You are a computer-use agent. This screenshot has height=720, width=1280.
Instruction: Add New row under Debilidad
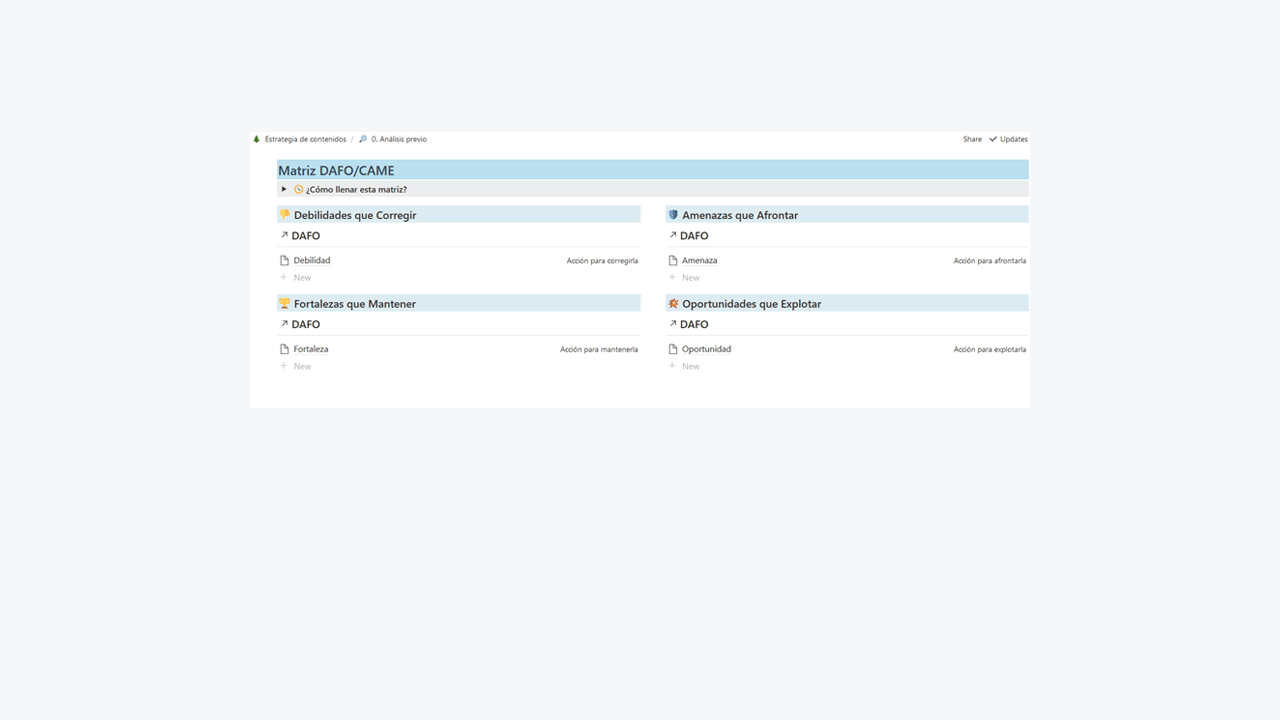(296, 277)
